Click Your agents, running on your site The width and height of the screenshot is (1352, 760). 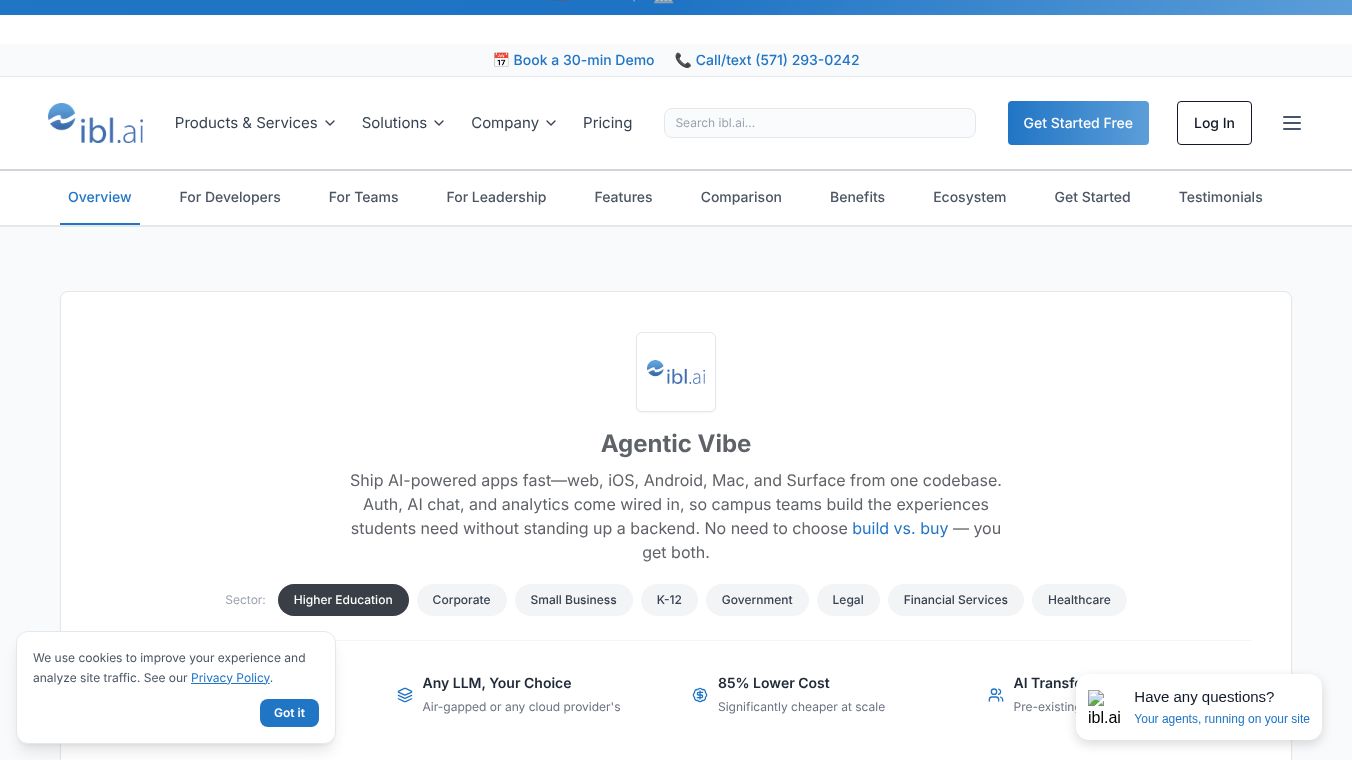pos(1222,719)
